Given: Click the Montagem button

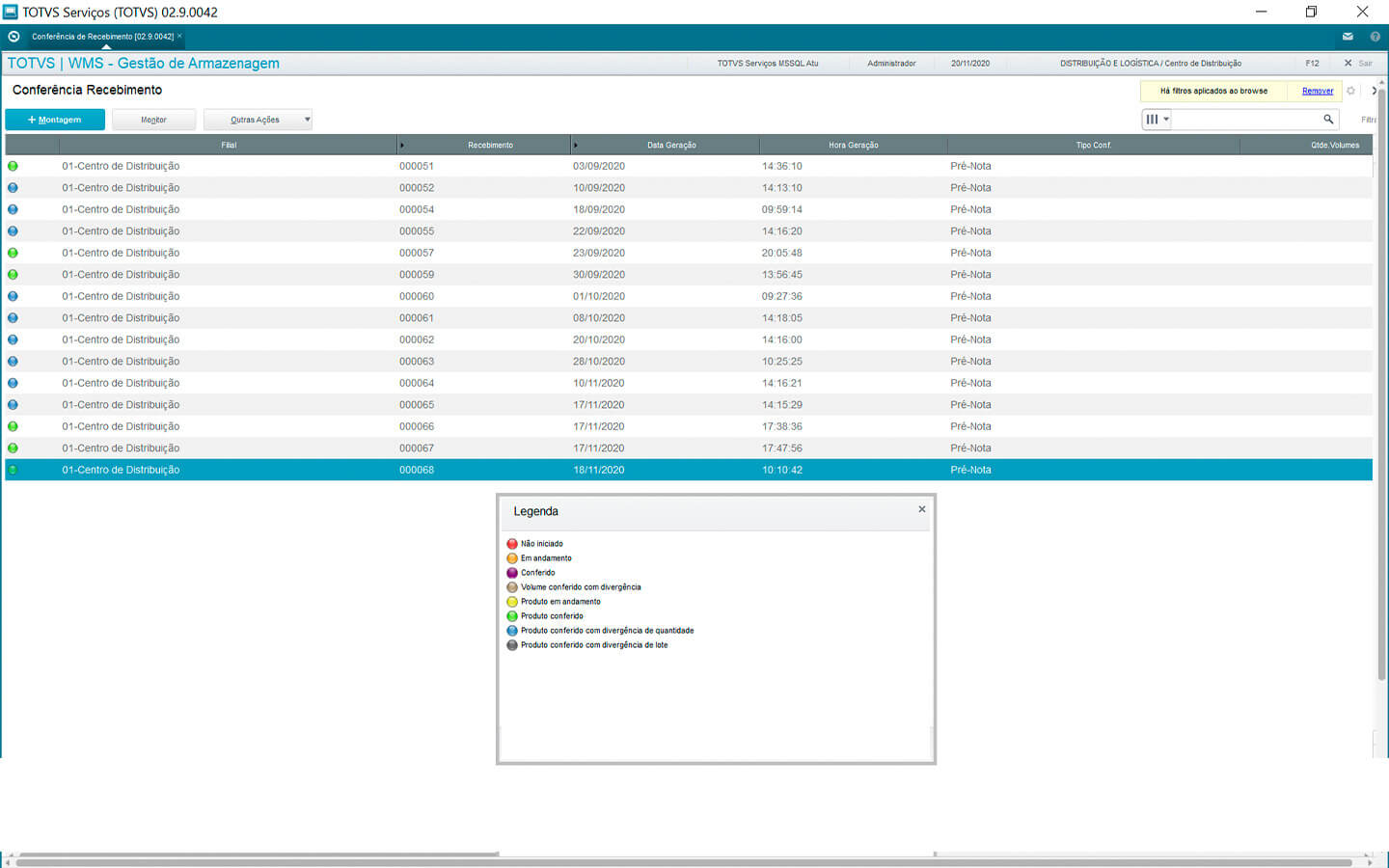Looking at the screenshot, I should pos(55,120).
